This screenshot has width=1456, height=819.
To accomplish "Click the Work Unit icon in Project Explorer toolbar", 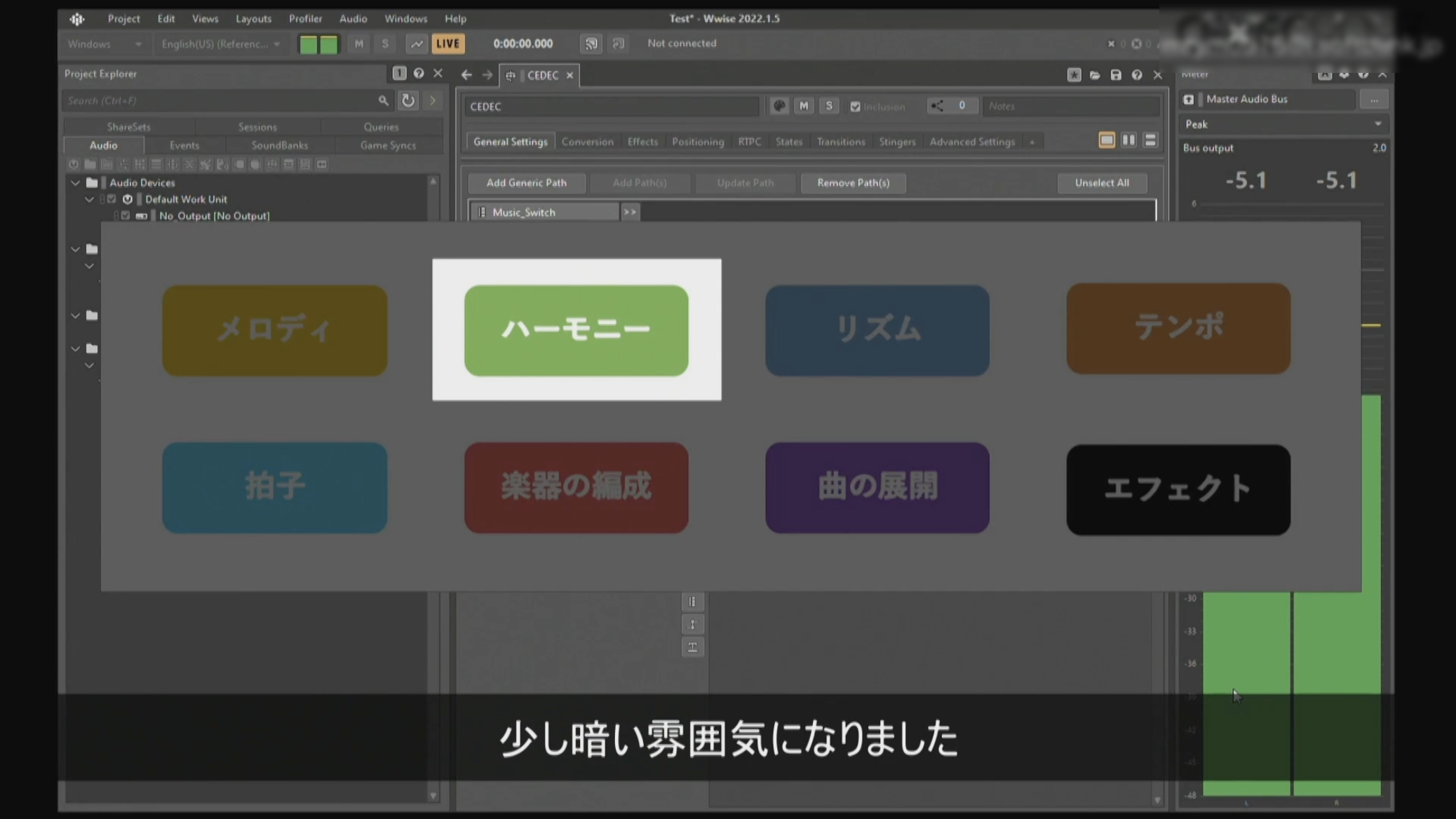I will click(74, 164).
